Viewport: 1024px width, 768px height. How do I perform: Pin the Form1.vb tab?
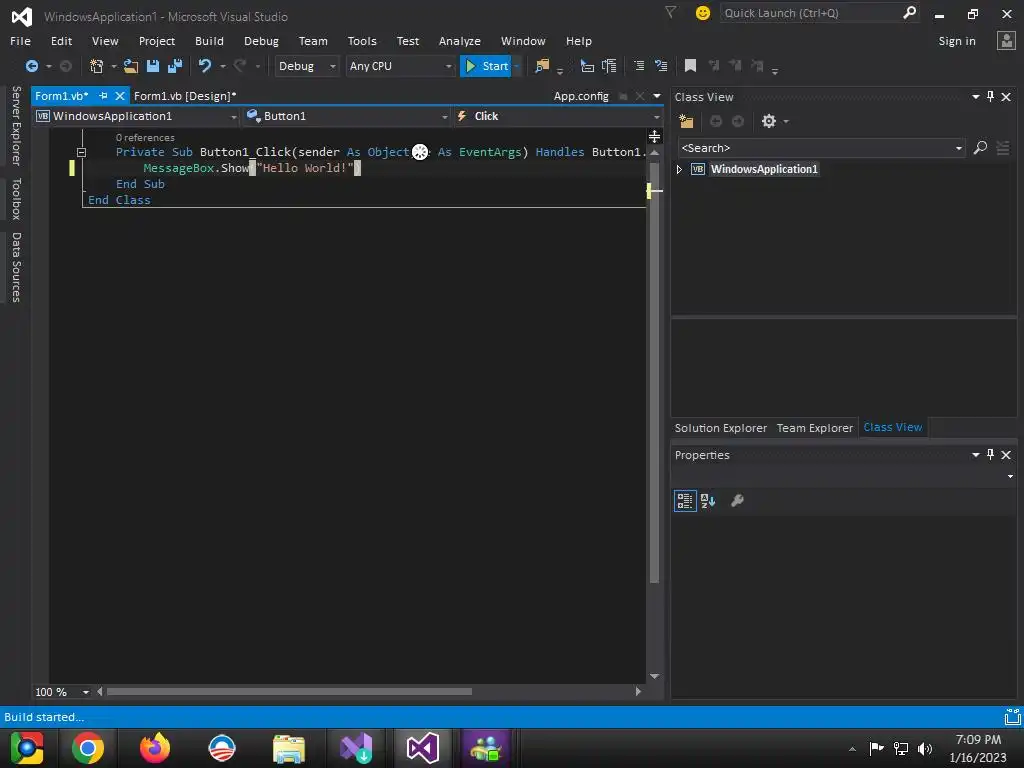click(103, 96)
